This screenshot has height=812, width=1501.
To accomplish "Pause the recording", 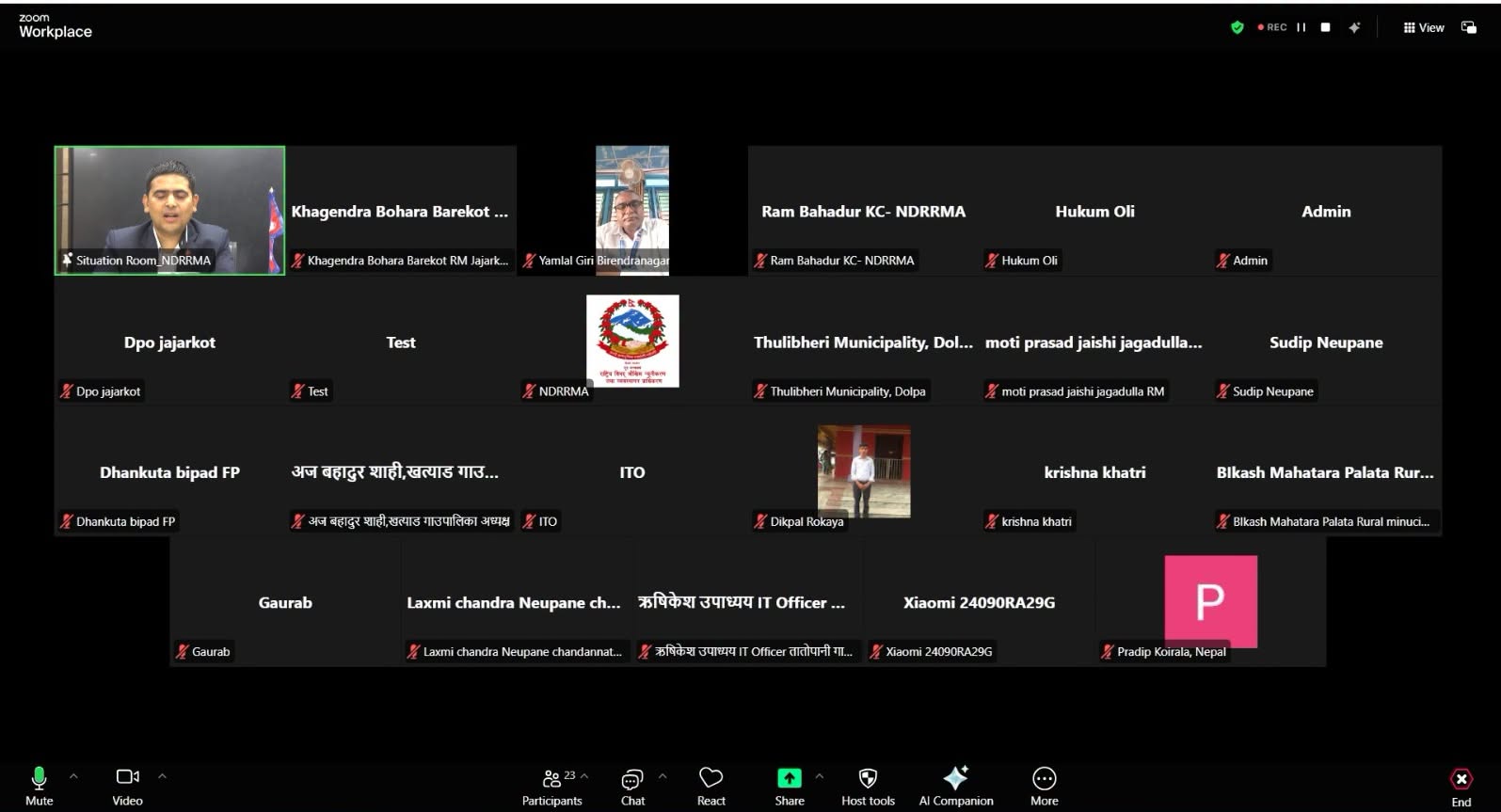I will tap(1301, 28).
